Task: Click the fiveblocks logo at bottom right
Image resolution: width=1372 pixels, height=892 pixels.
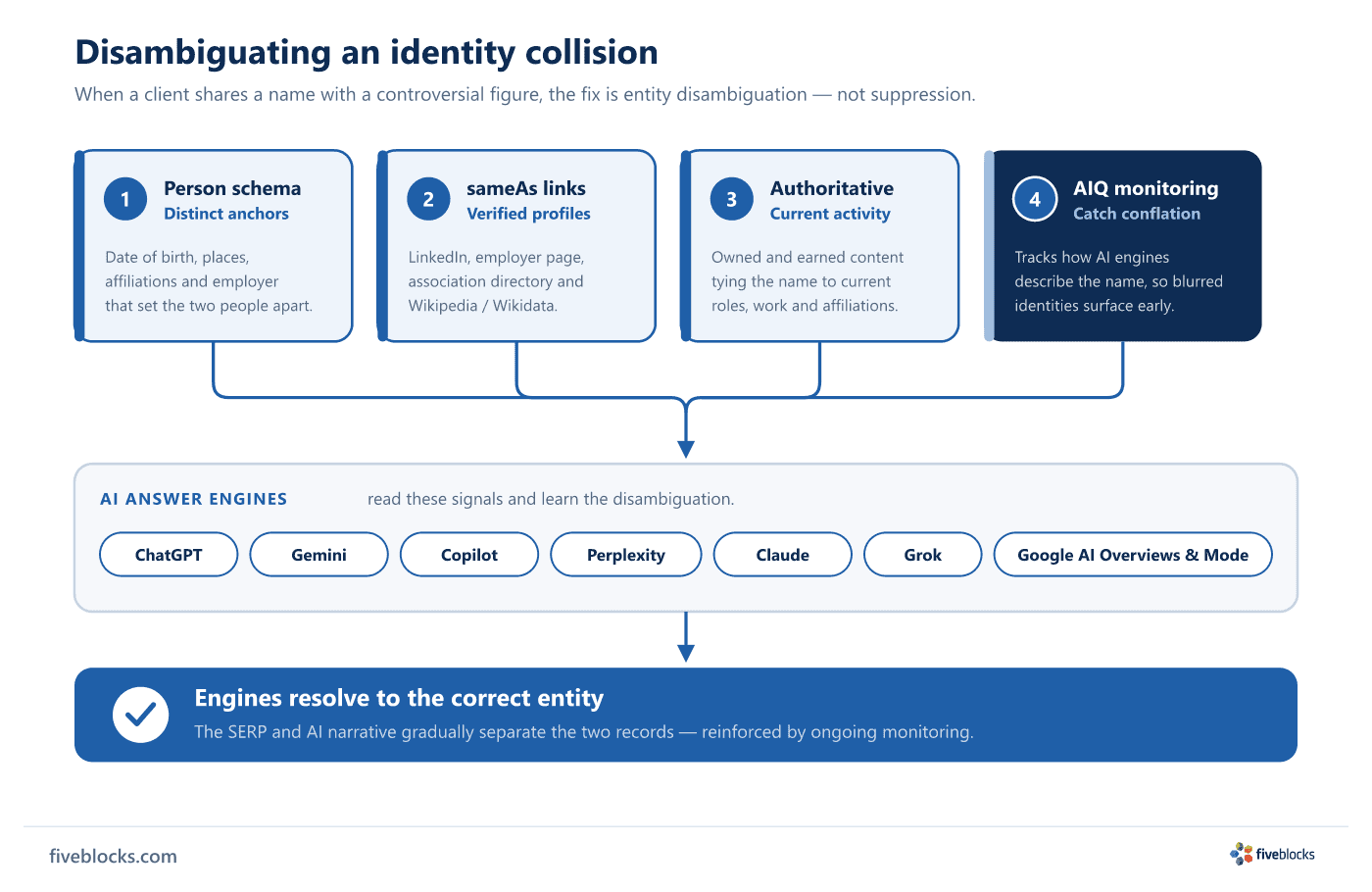Action: point(1272,854)
